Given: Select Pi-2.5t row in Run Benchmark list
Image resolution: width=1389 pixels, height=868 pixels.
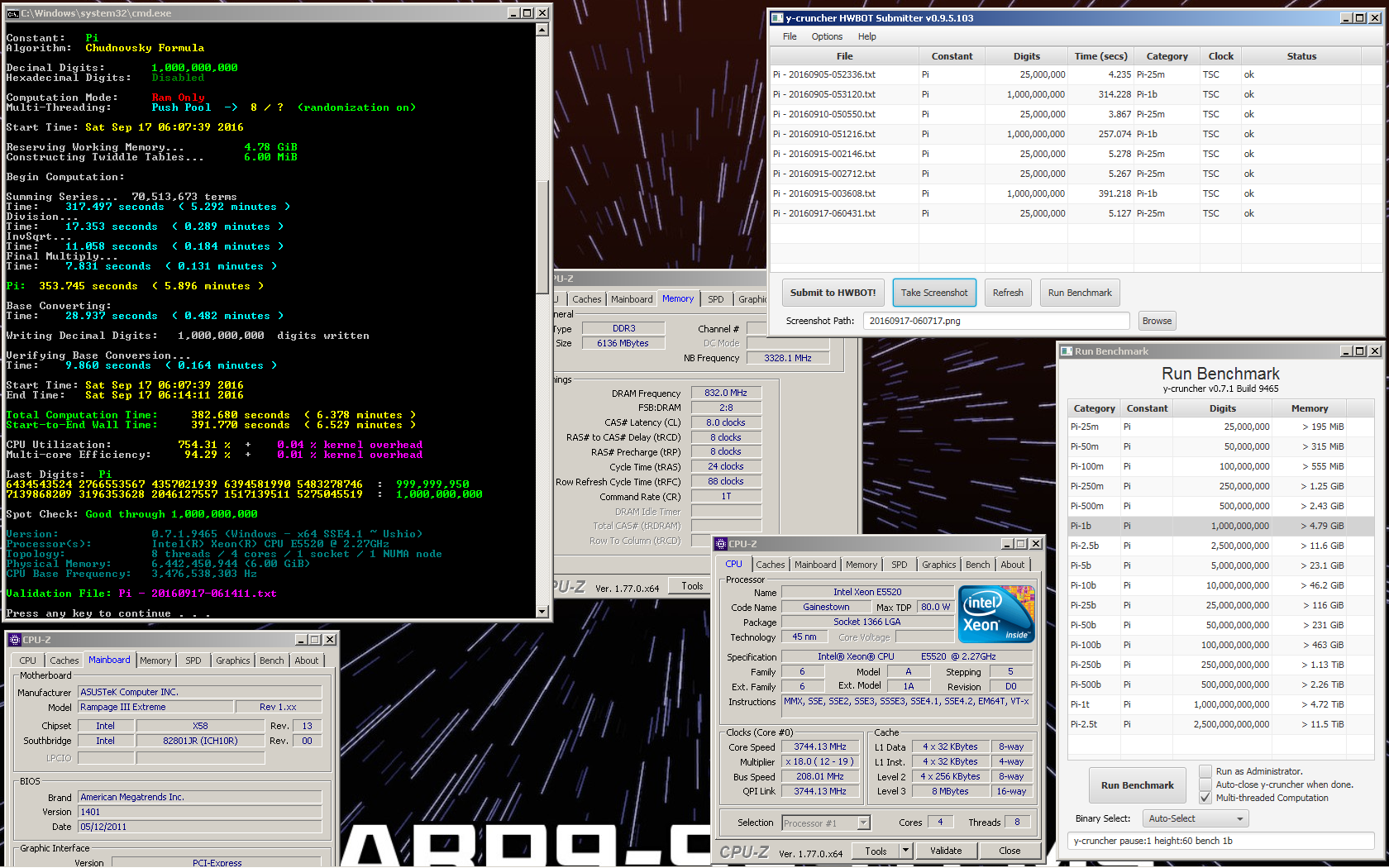Looking at the screenshot, I should (x=1220, y=724).
